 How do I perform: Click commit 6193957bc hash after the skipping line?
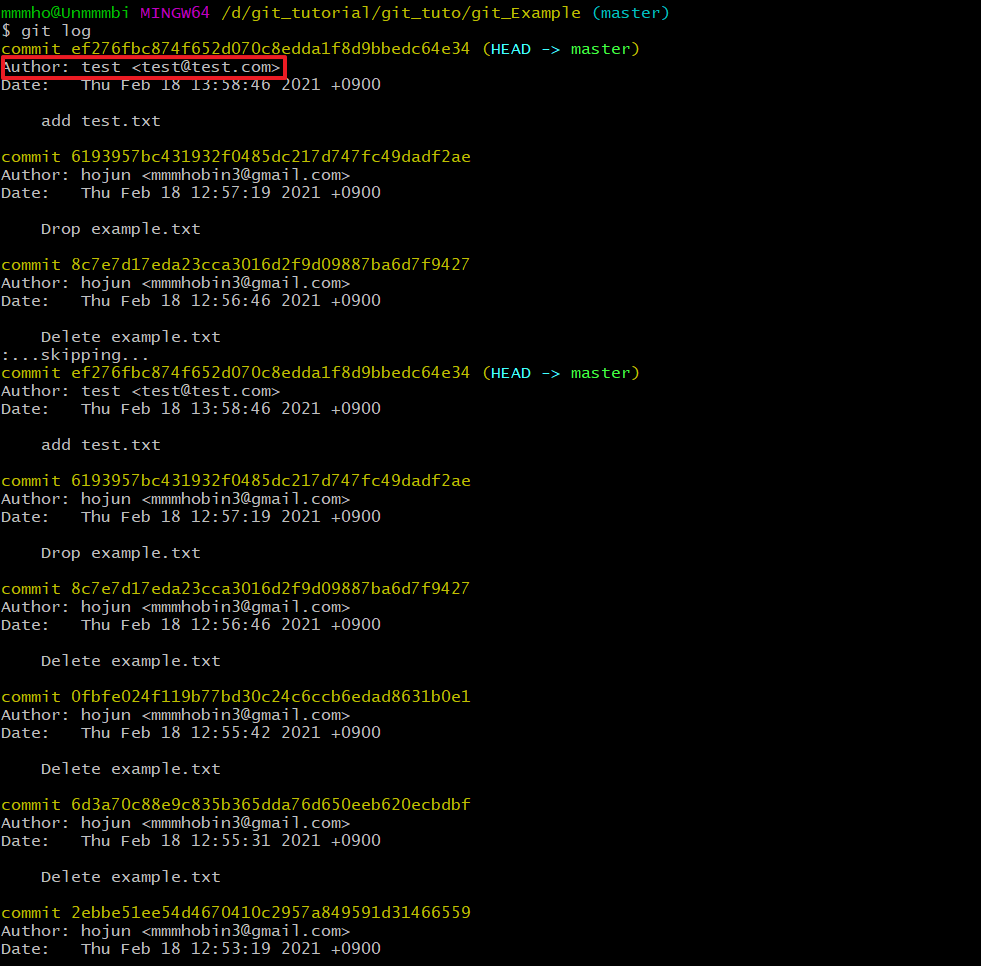(270, 481)
